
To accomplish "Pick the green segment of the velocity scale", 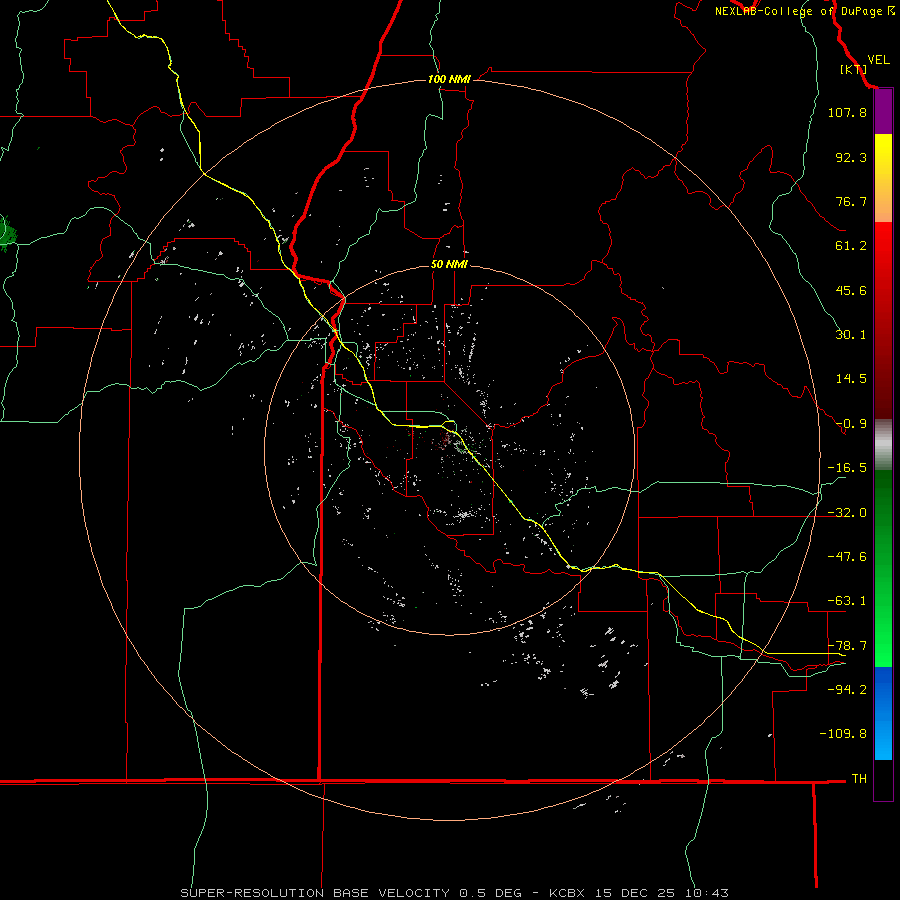I will coord(883,568).
